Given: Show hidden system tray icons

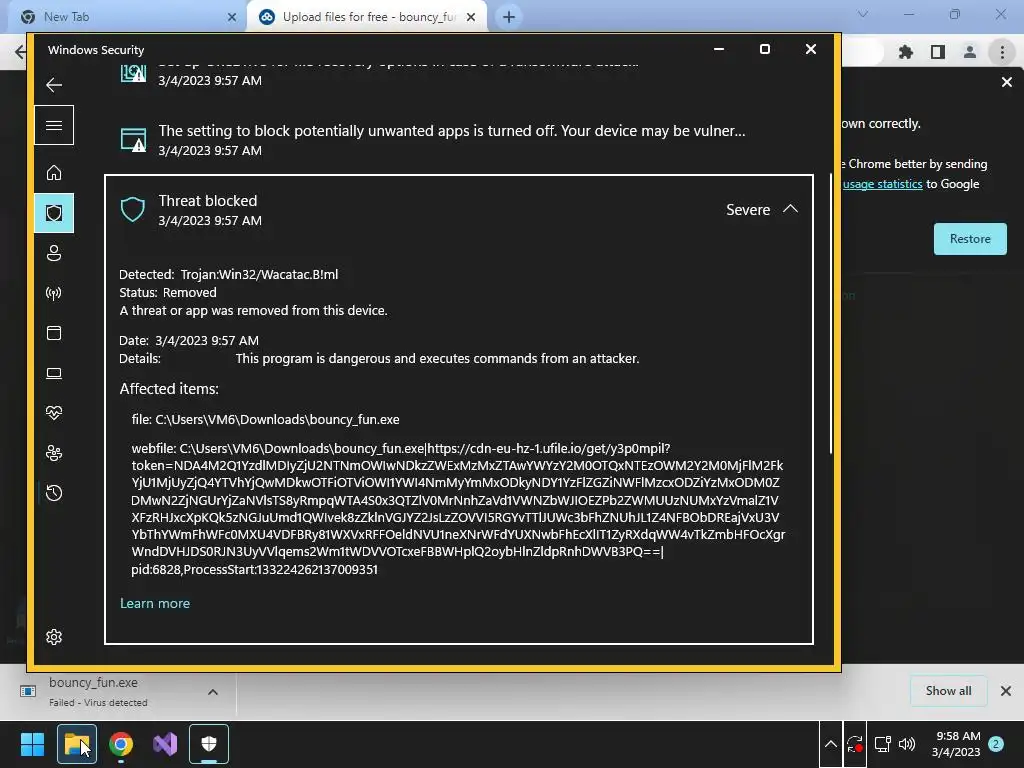Looking at the screenshot, I should point(831,744).
